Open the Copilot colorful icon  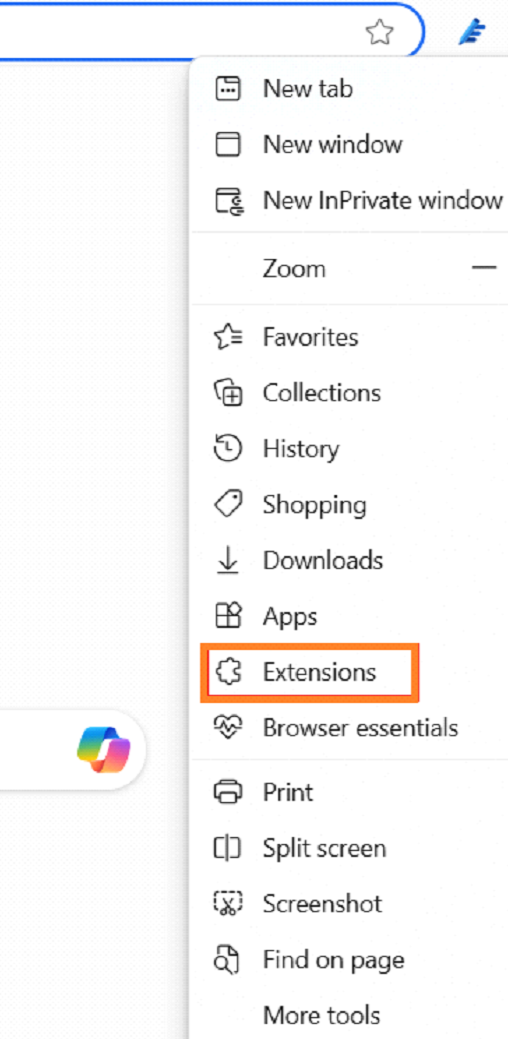point(104,749)
